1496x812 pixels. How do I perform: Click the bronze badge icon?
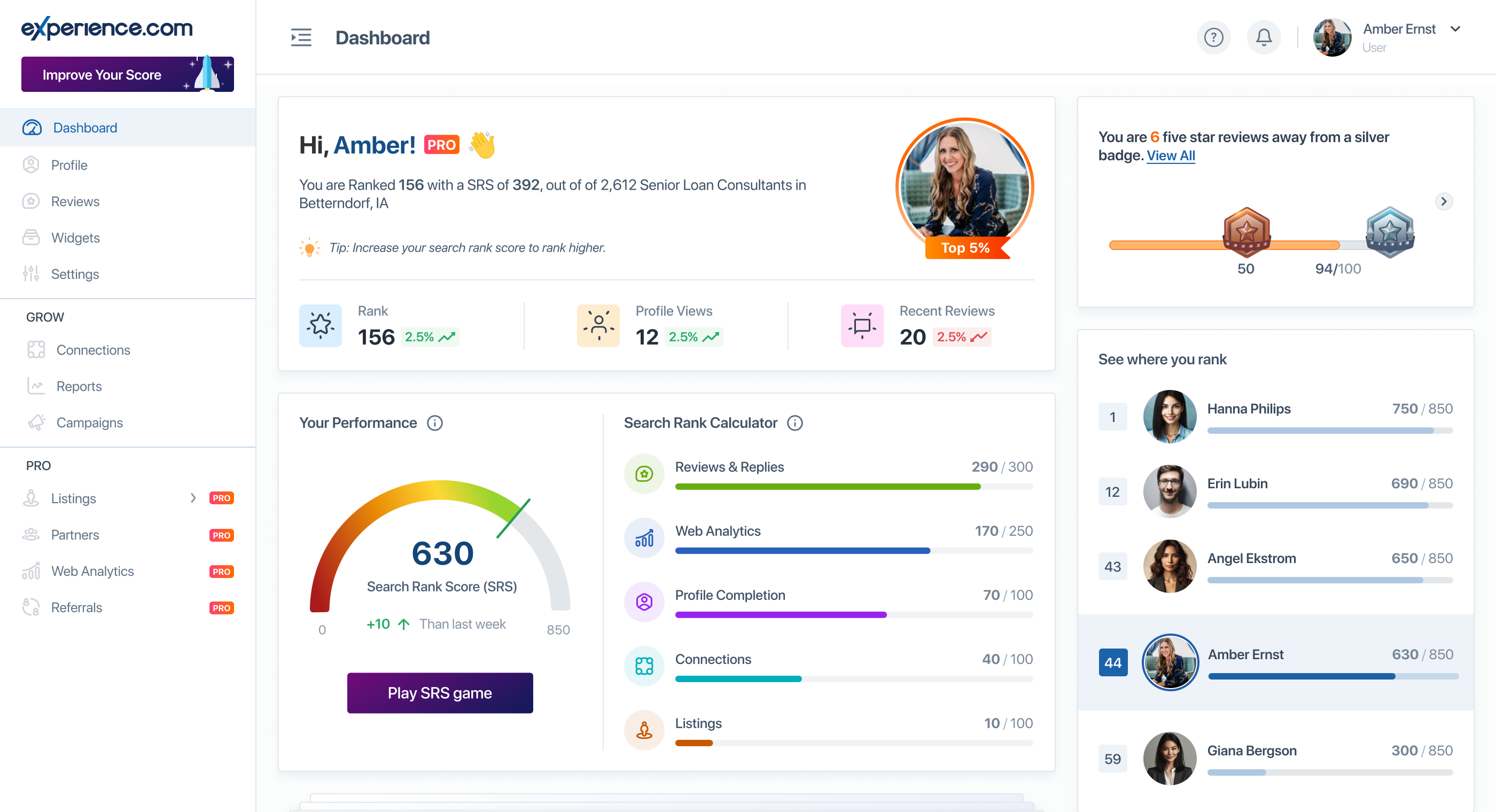coord(1246,231)
